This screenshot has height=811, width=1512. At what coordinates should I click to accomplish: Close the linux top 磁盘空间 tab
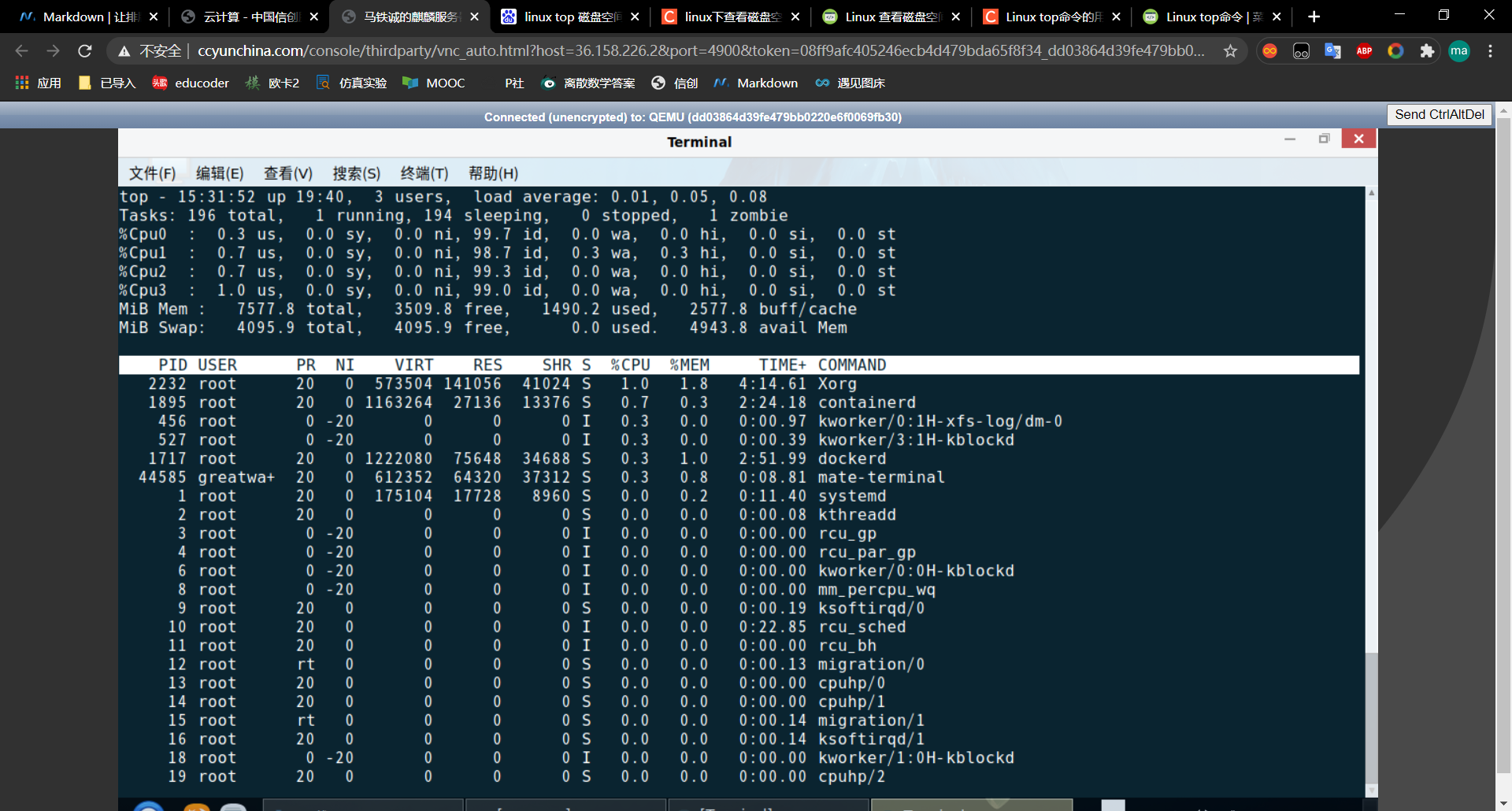coord(635,17)
